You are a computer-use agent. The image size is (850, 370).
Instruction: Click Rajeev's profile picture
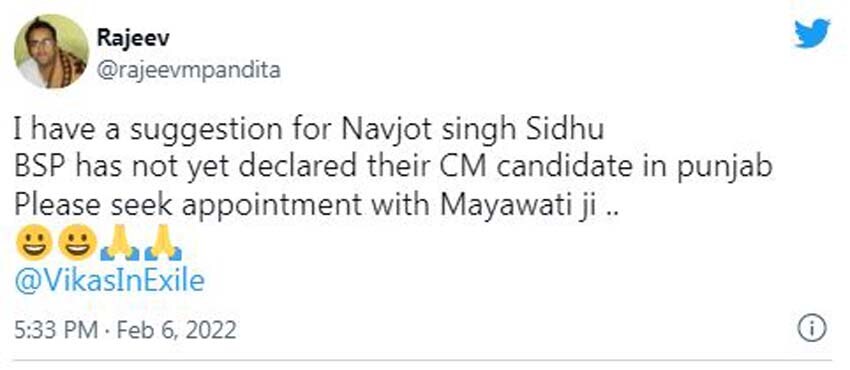51,51
